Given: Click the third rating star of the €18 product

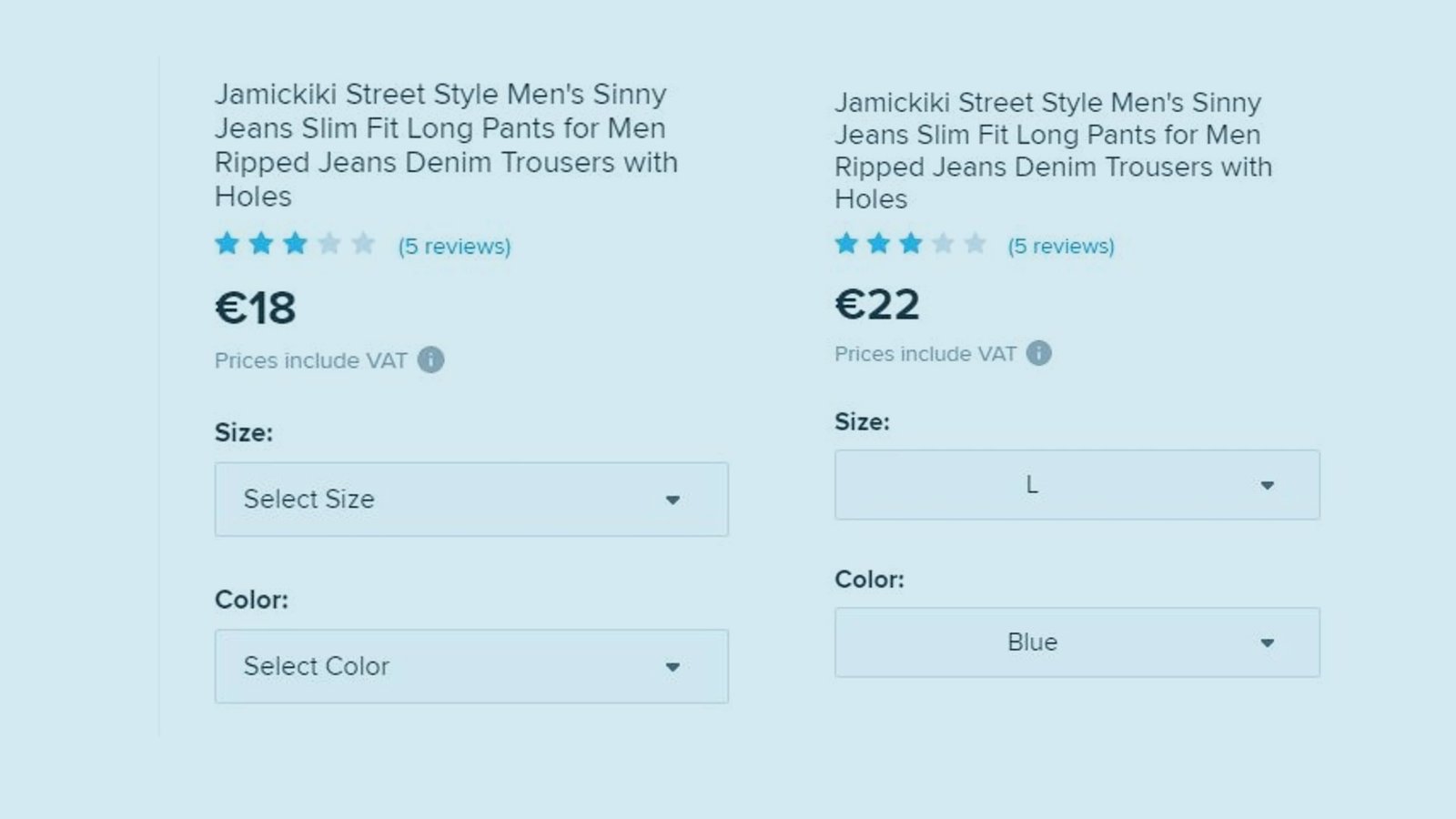Looking at the screenshot, I should click(x=295, y=244).
